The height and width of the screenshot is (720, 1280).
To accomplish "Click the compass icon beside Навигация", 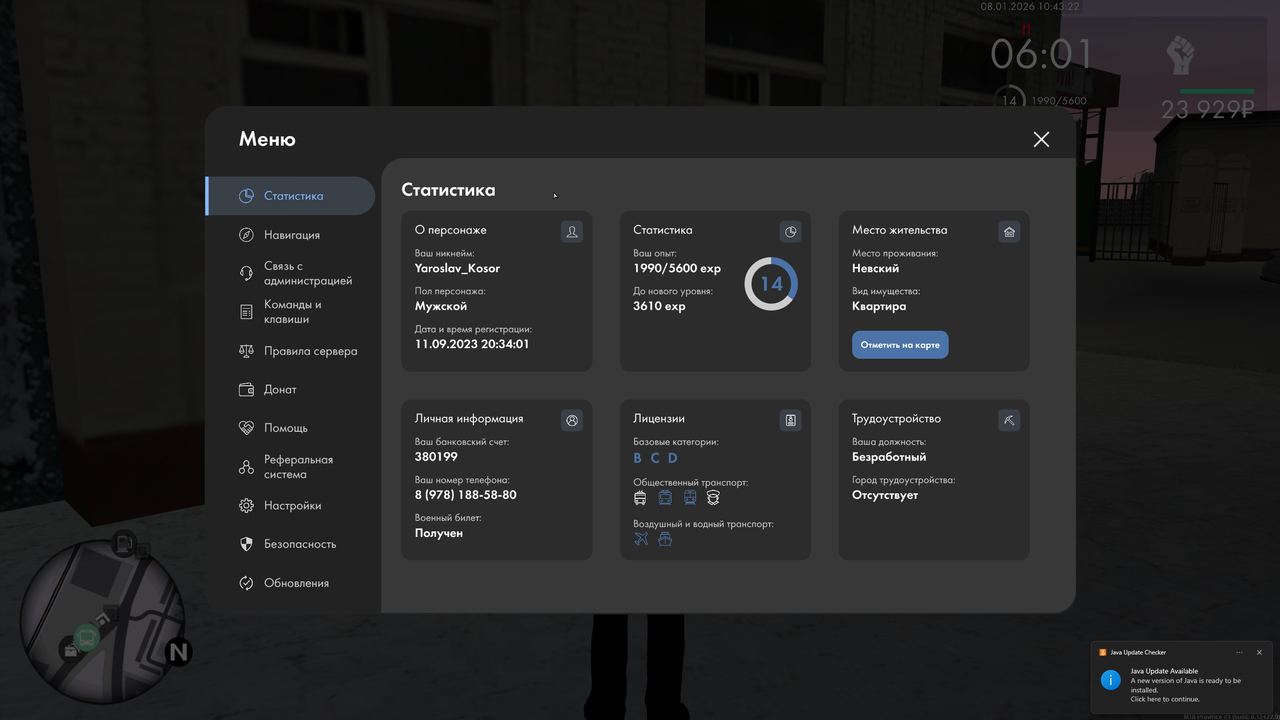I will [x=246, y=235].
